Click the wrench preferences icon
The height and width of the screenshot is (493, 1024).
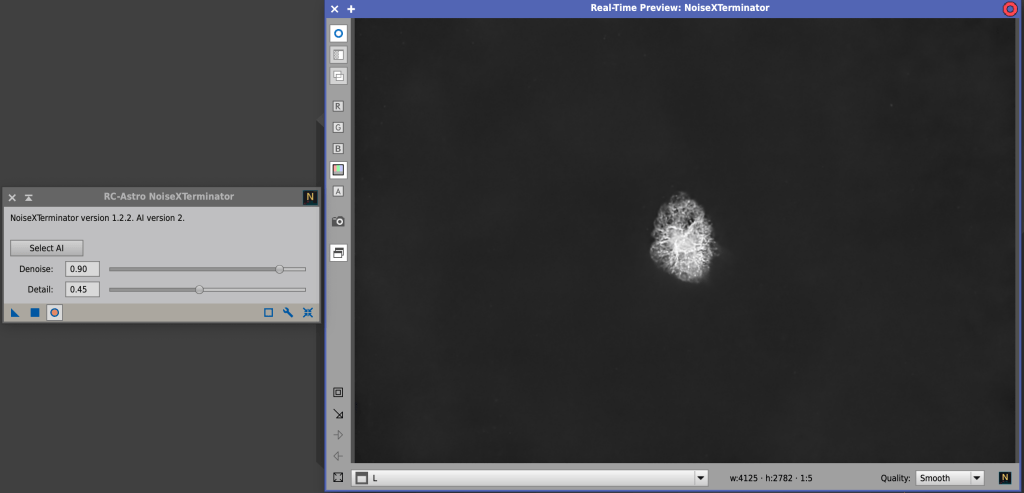(x=288, y=313)
